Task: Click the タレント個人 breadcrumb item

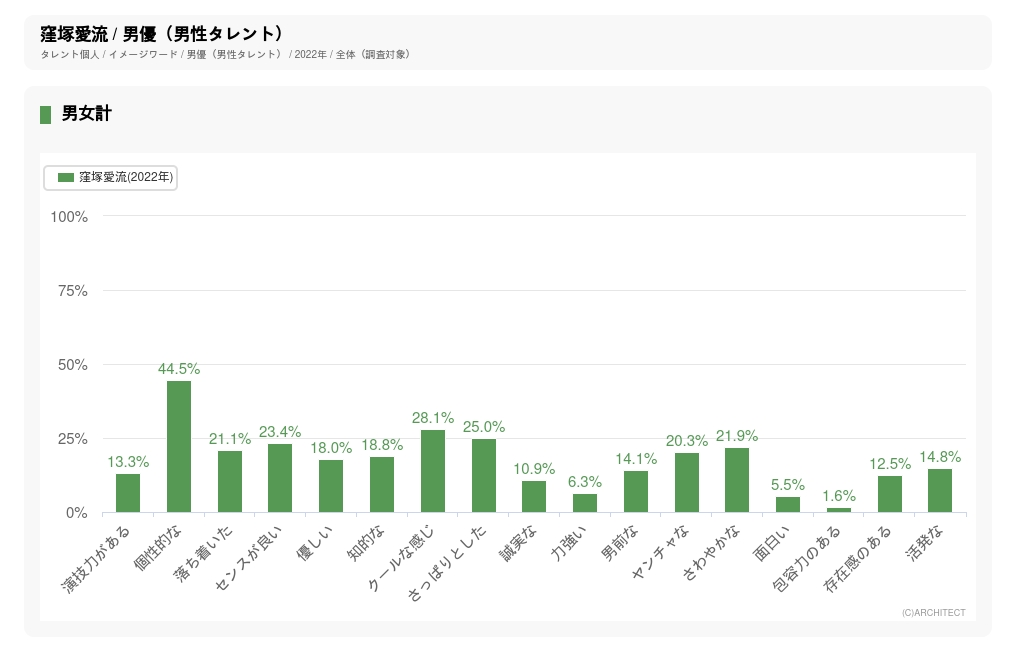Action: 70,54
